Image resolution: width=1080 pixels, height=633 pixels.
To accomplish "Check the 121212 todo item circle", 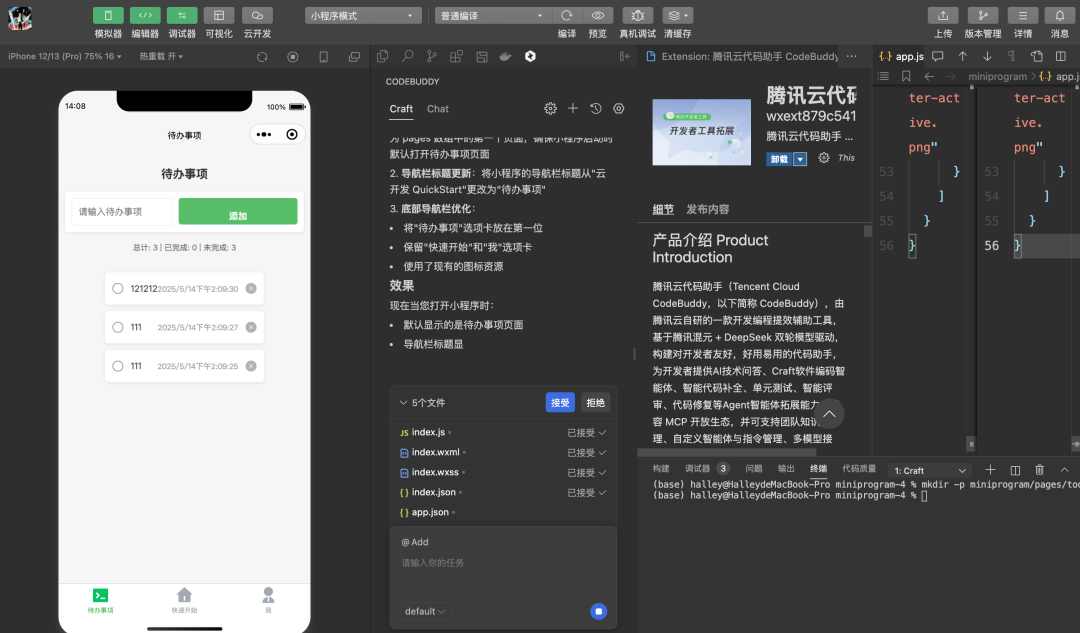I will pos(118,289).
